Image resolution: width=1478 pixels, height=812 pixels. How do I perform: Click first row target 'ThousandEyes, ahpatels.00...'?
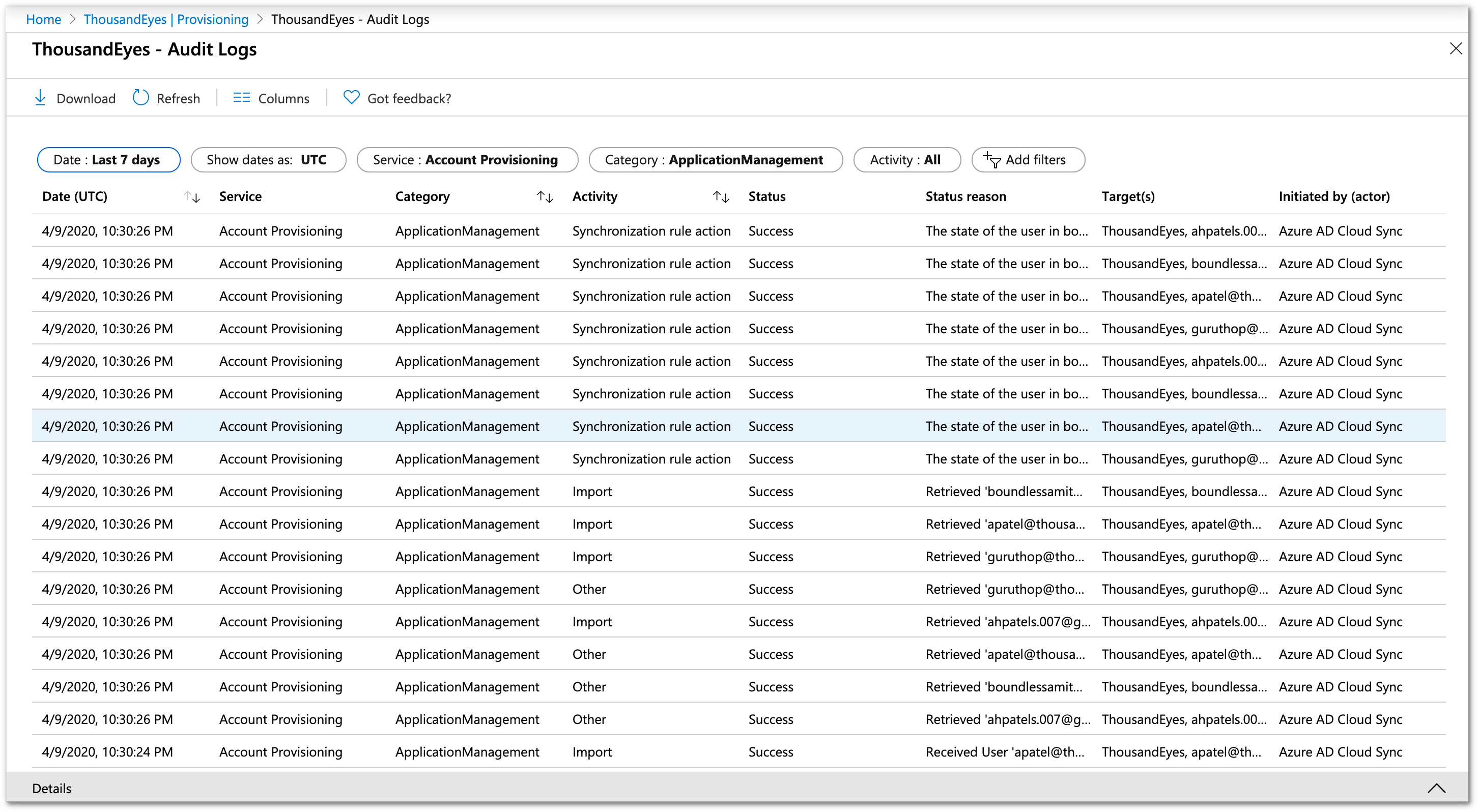pos(1184,231)
